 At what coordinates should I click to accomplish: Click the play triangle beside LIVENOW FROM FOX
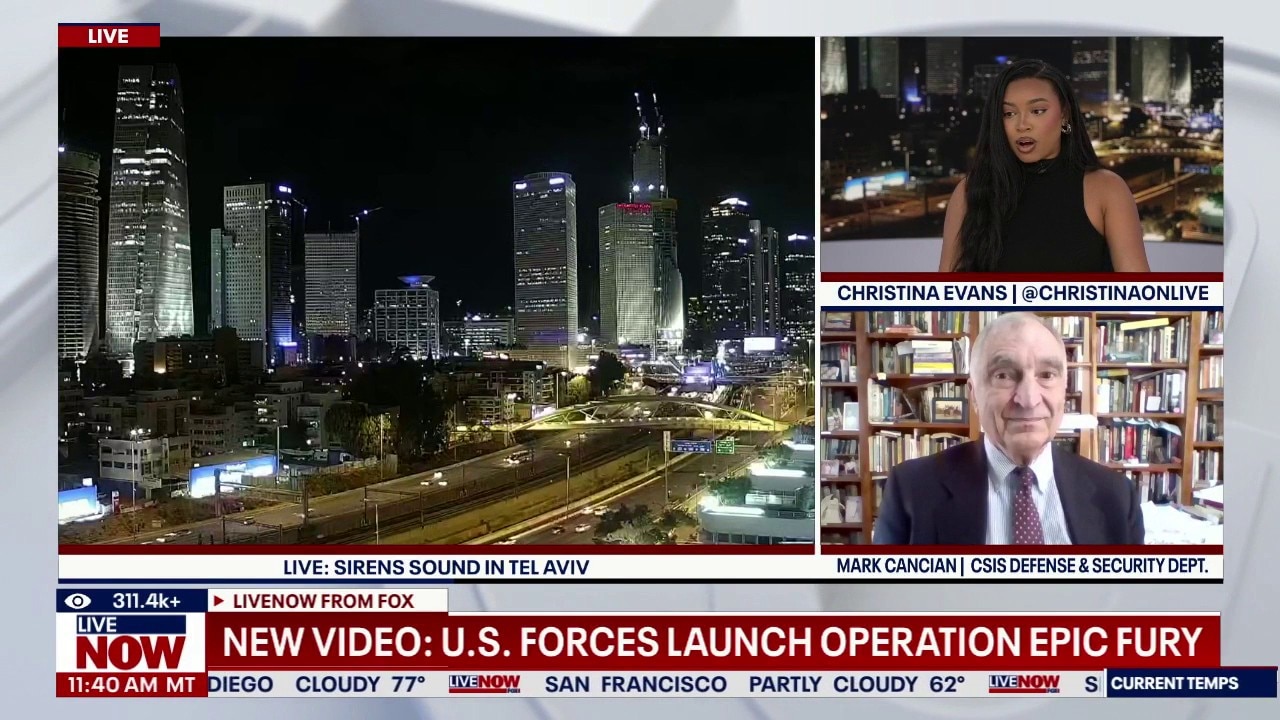(x=219, y=601)
